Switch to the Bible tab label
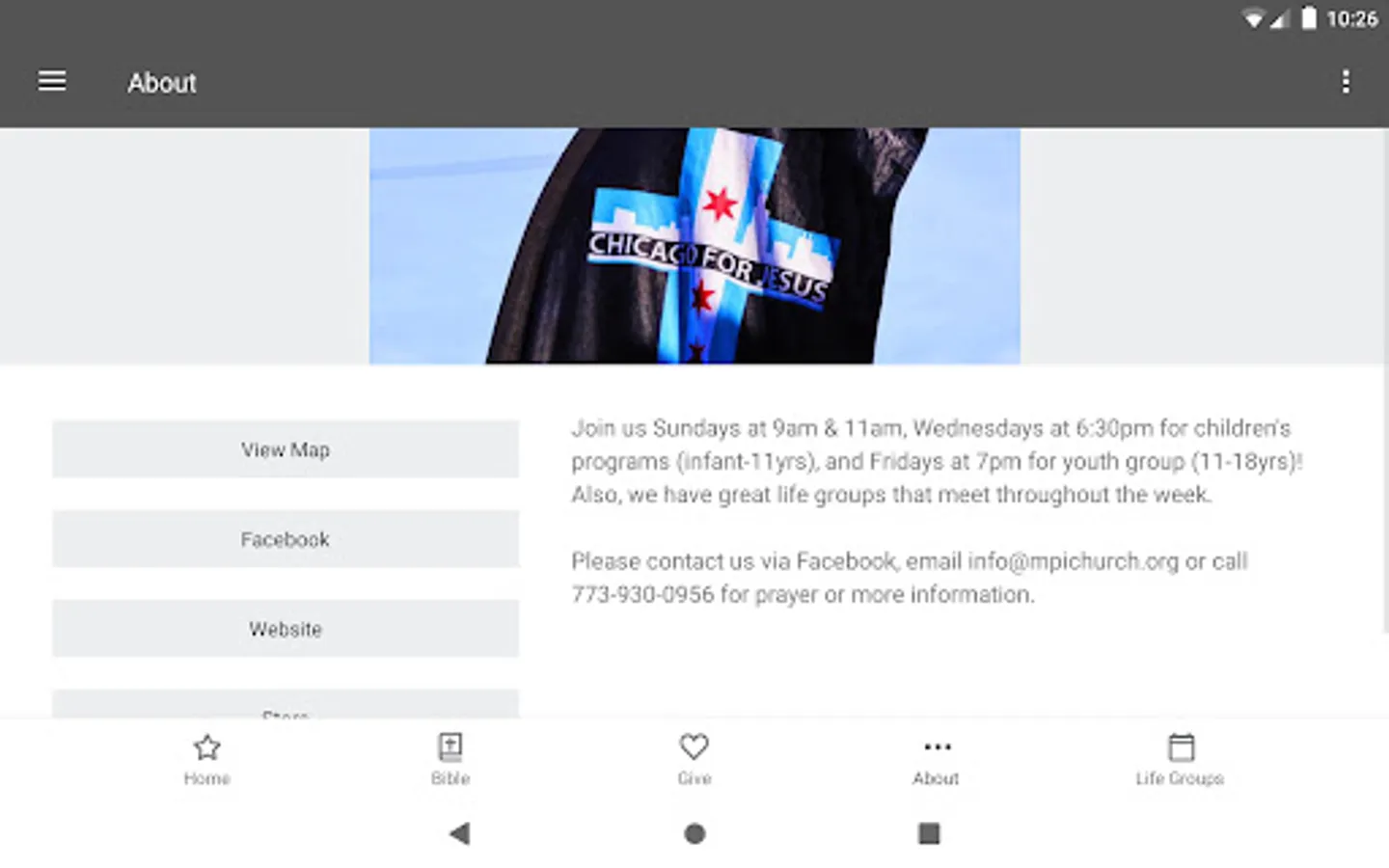Viewport: 1389px width, 868px height. [450, 778]
